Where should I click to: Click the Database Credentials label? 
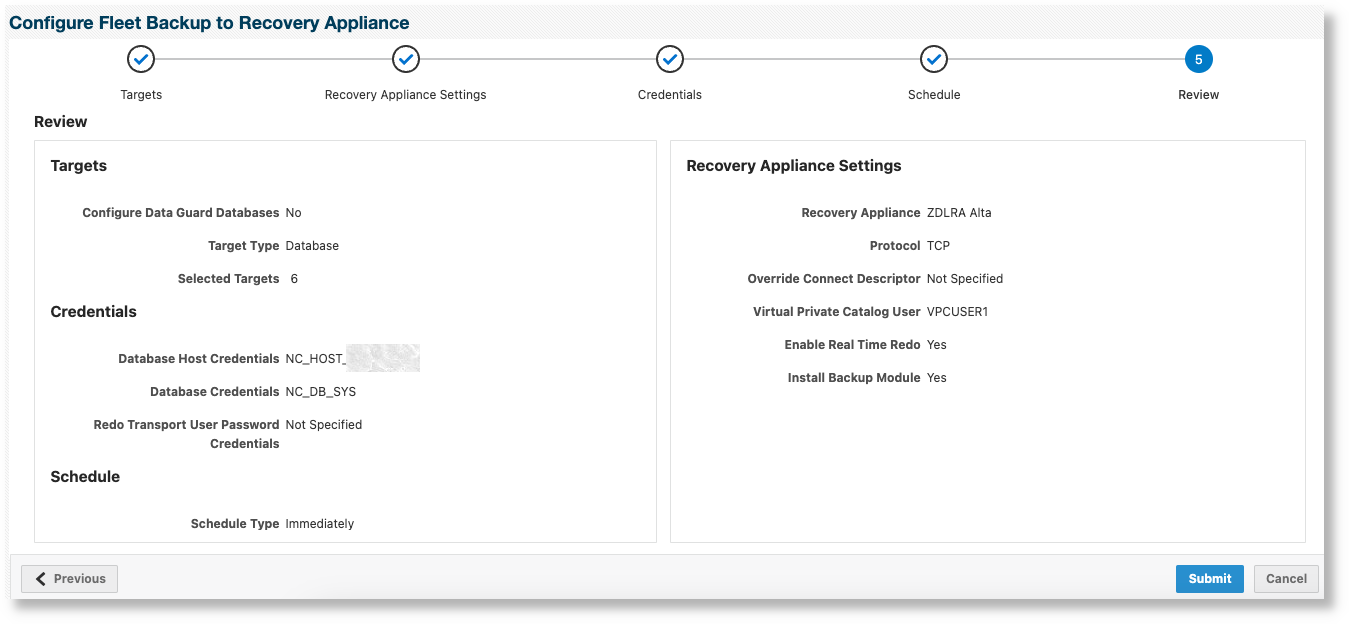[215, 392]
